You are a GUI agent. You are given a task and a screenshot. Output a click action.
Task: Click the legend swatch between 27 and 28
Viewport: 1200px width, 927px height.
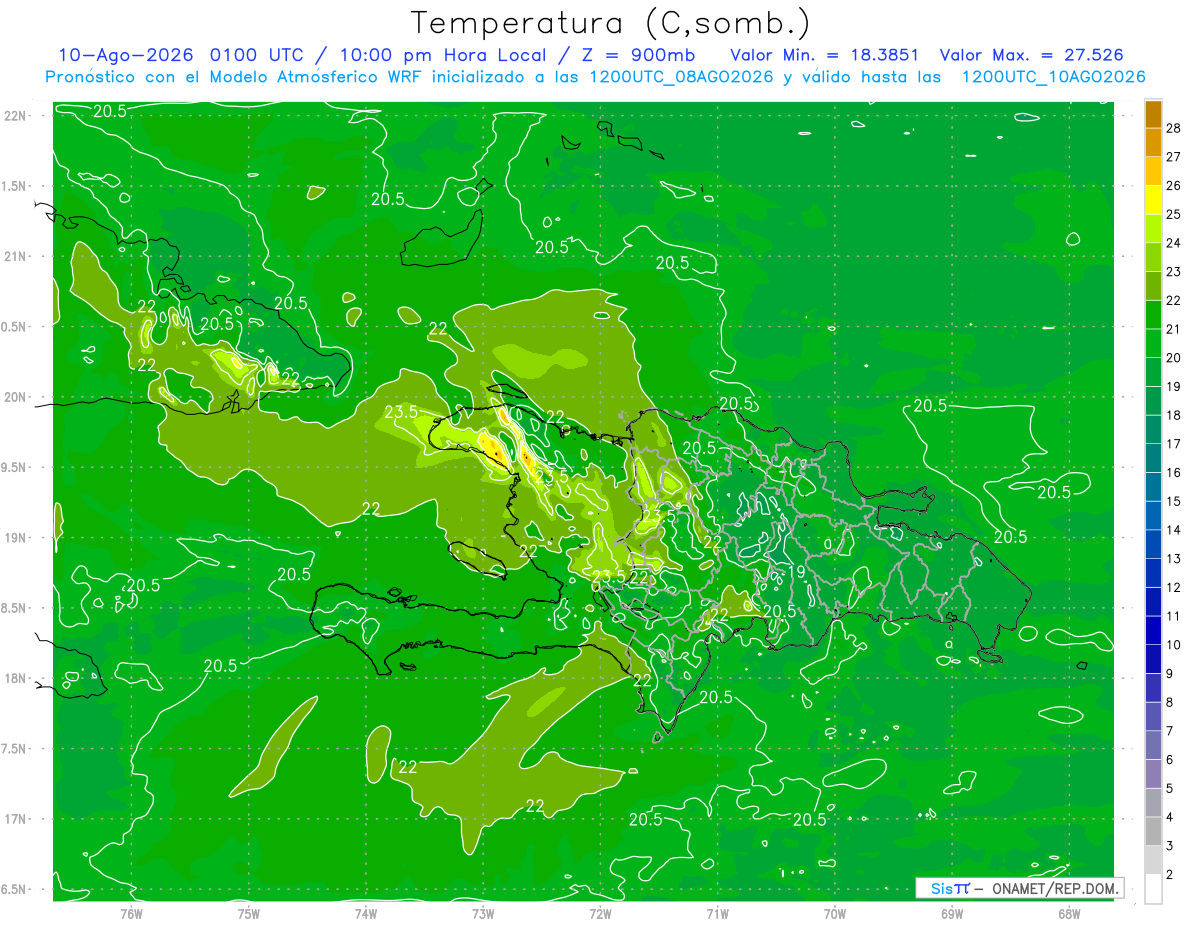[1153, 142]
